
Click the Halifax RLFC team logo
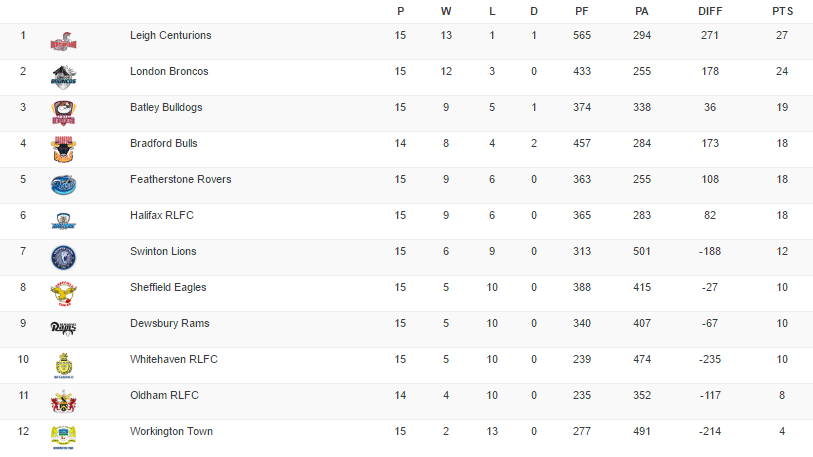coord(63,221)
